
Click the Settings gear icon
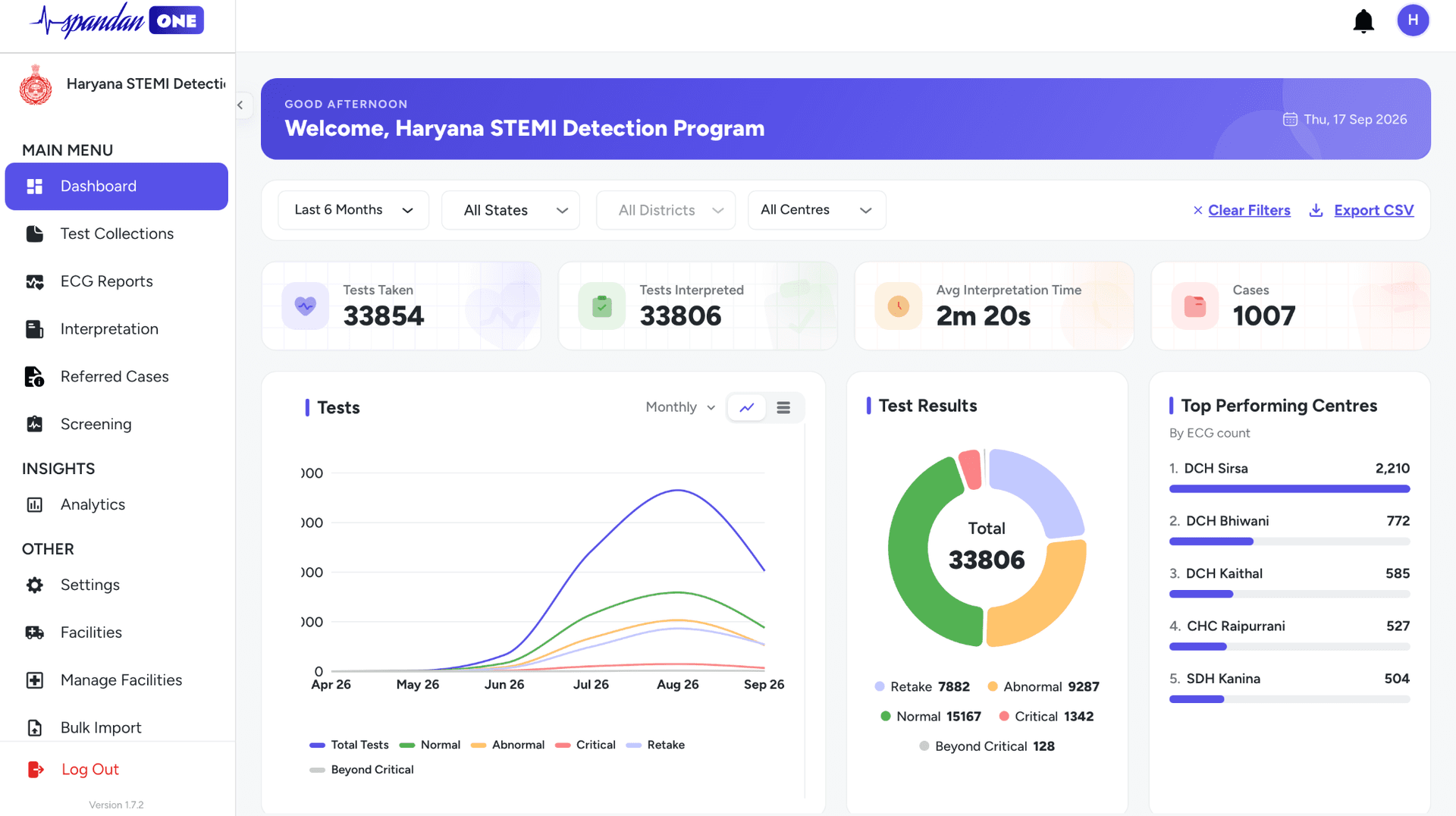point(34,585)
